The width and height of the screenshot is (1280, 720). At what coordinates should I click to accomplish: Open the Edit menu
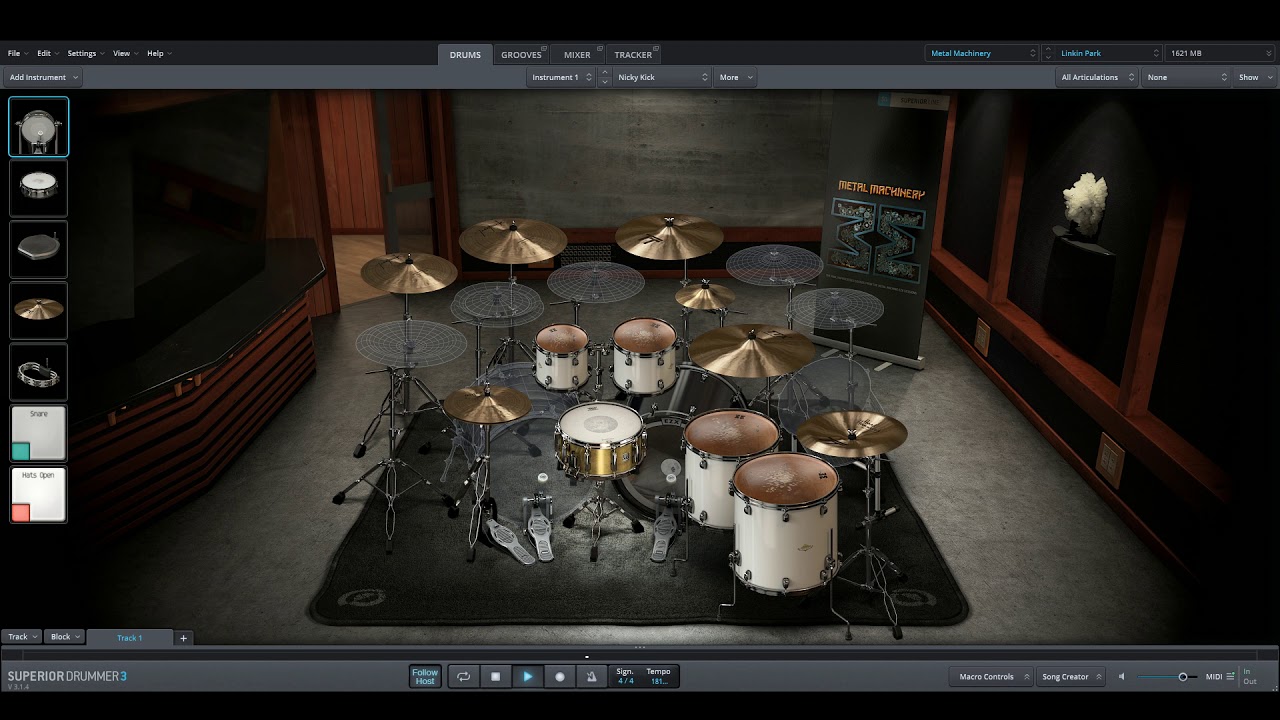[47, 53]
